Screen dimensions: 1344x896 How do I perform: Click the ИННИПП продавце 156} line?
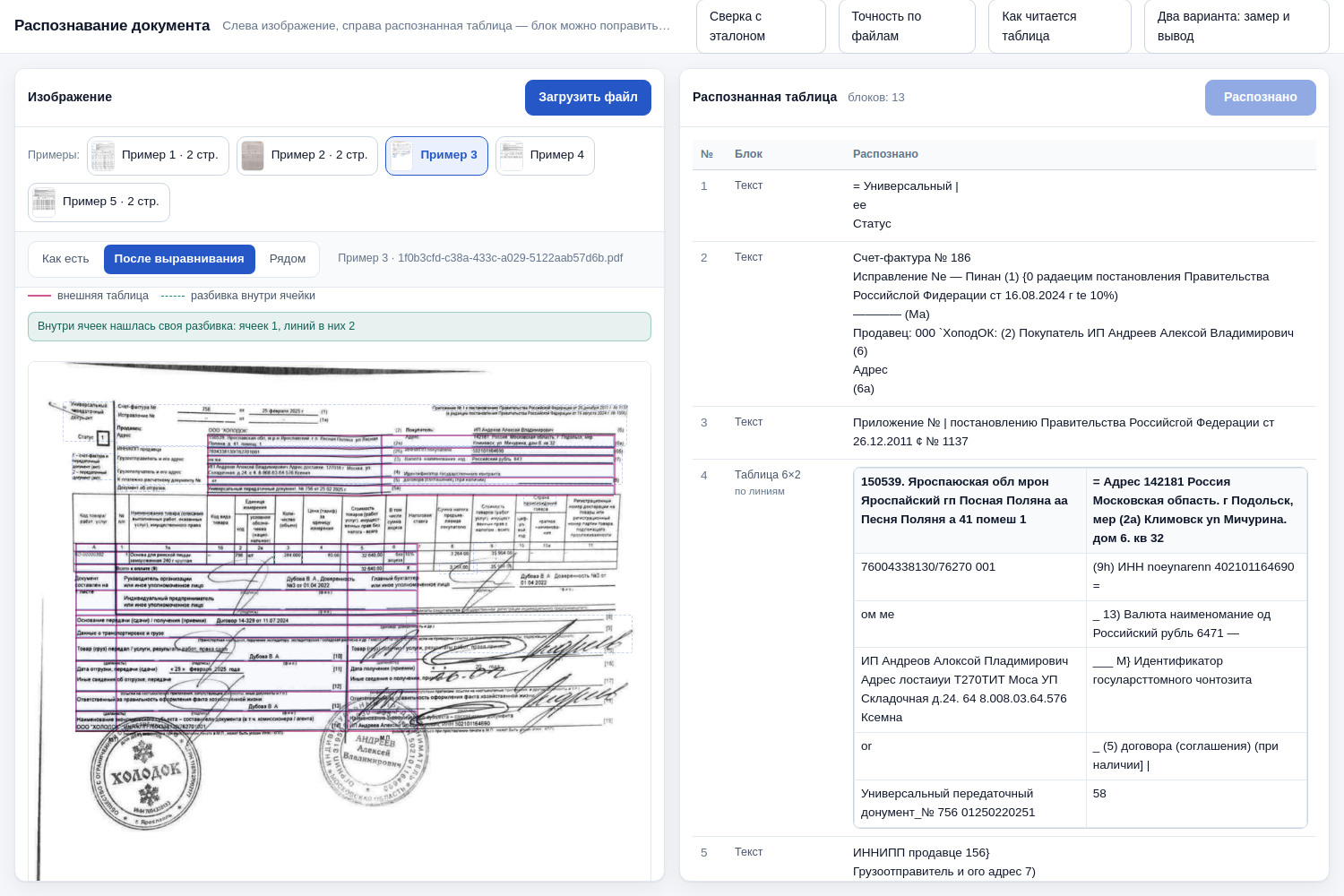[921, 853]
